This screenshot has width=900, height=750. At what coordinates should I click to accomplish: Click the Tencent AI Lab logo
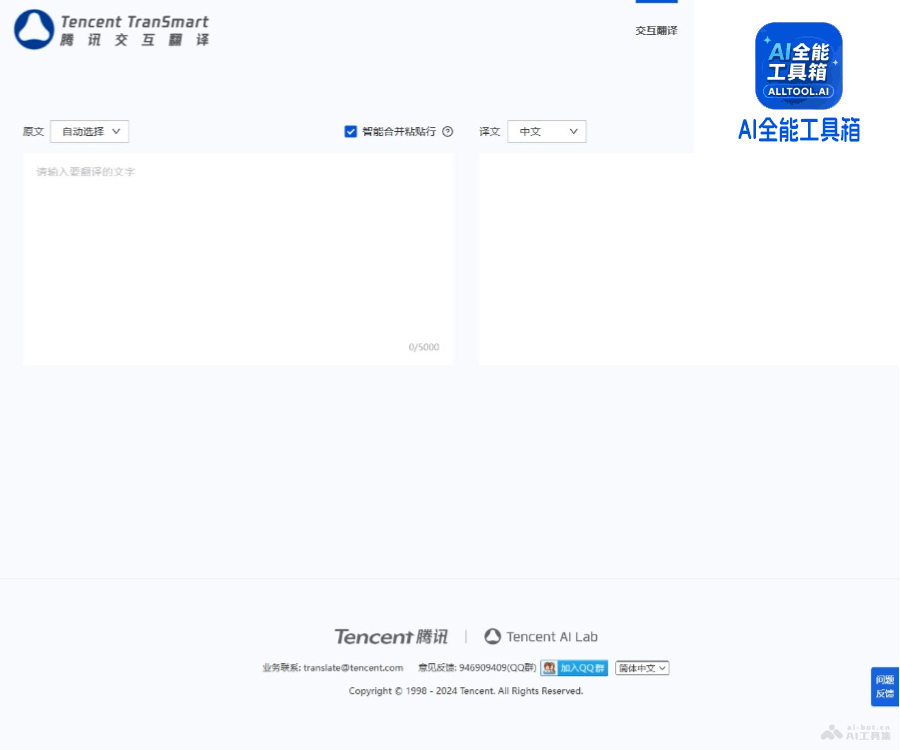coord(541,636)
